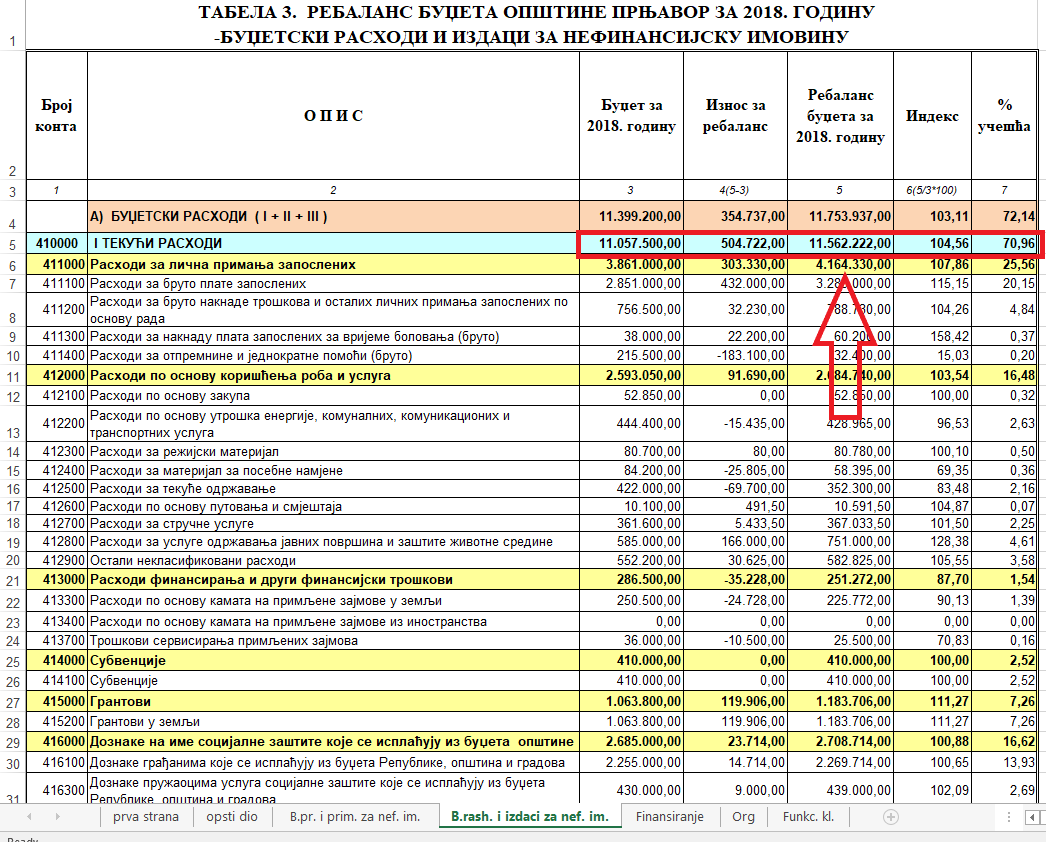
Task: Select the '-35.228,00' cell
Action: click(736, 580)
